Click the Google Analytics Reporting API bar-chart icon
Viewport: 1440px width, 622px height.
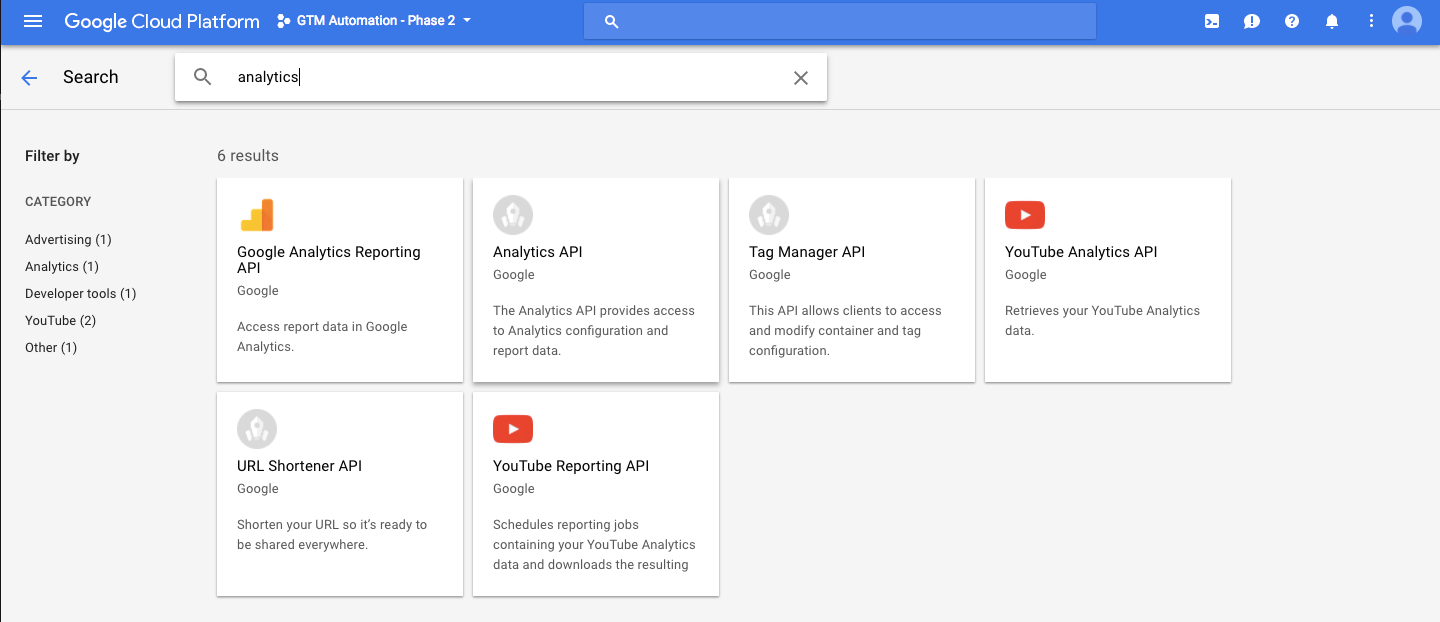[257, 215]
